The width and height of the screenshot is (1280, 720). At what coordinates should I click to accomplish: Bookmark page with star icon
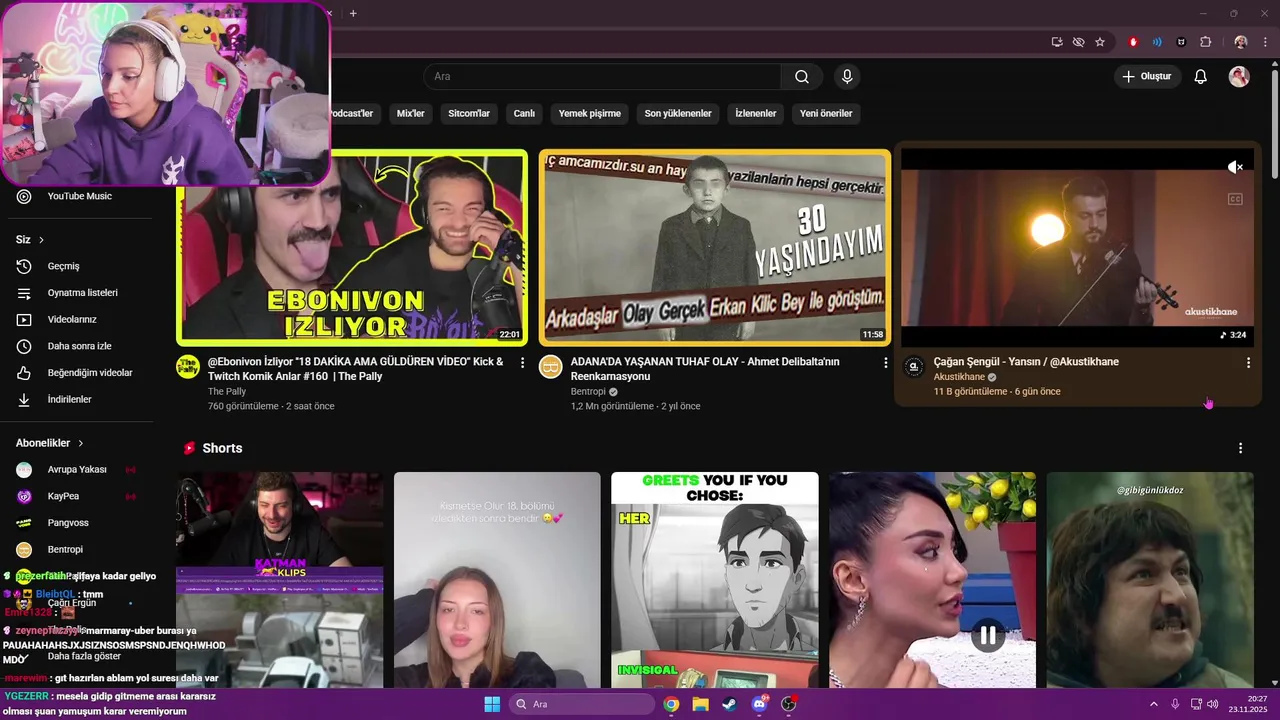click(x=1100, y=42)
